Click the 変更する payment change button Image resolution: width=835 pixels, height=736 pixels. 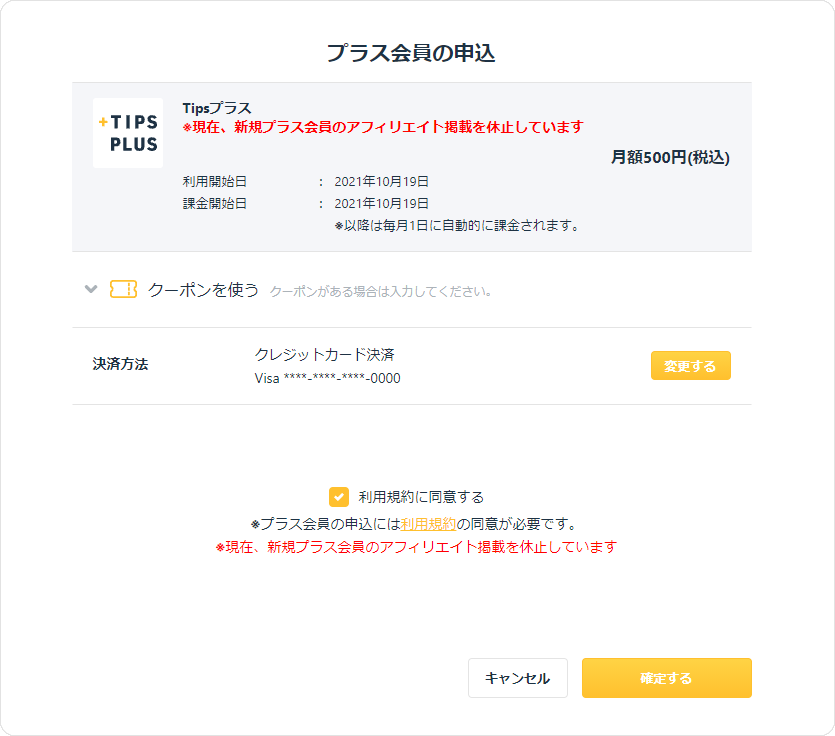coord(691,366)
